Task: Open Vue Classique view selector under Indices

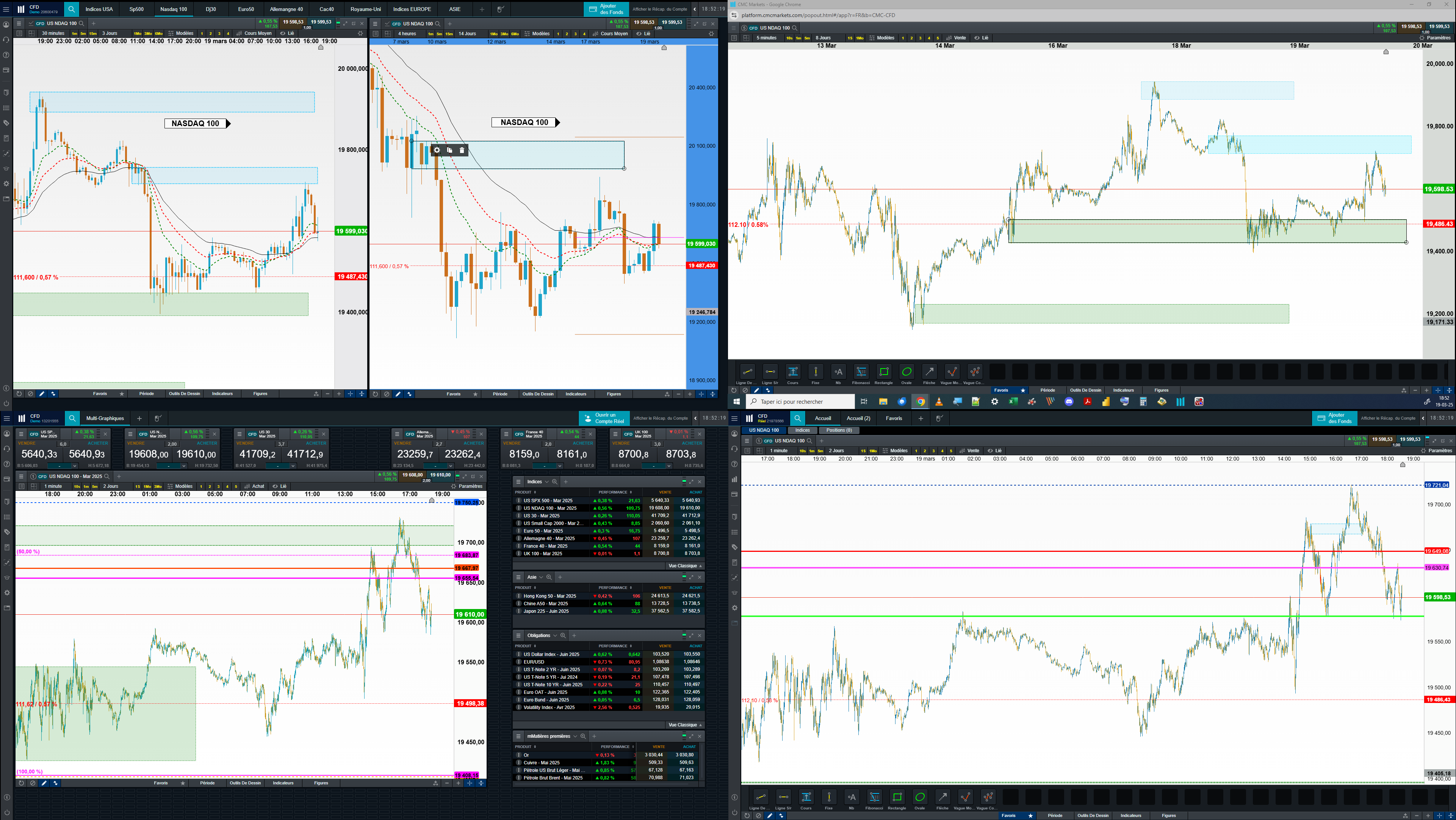Action: (684, 566)
